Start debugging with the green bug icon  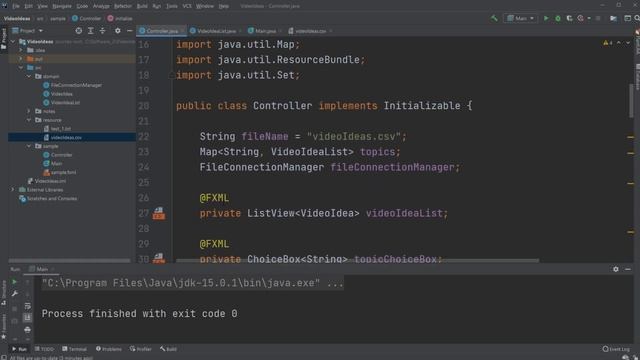[558, 18]
